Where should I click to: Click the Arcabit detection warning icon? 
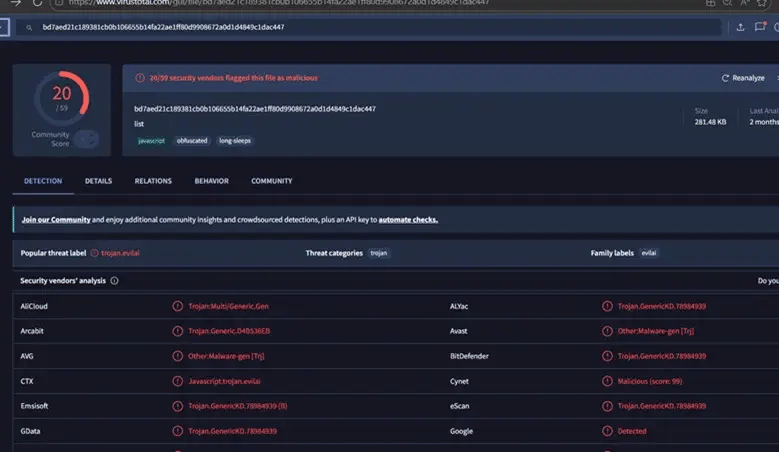coord(177,331)
